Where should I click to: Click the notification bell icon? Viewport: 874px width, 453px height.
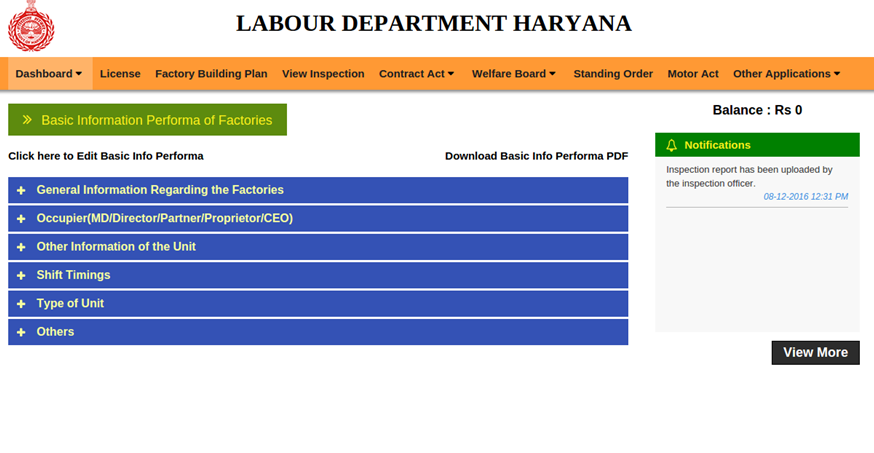pos(671,145)
